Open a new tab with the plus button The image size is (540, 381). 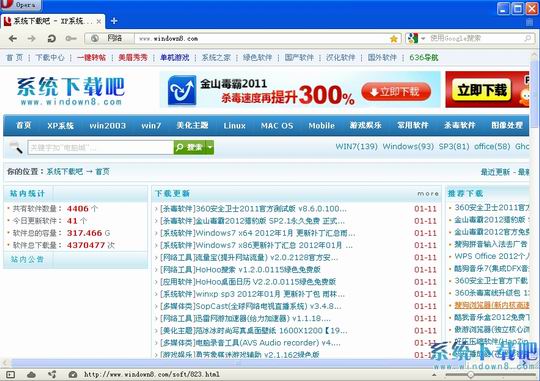(x=114, y=21)
